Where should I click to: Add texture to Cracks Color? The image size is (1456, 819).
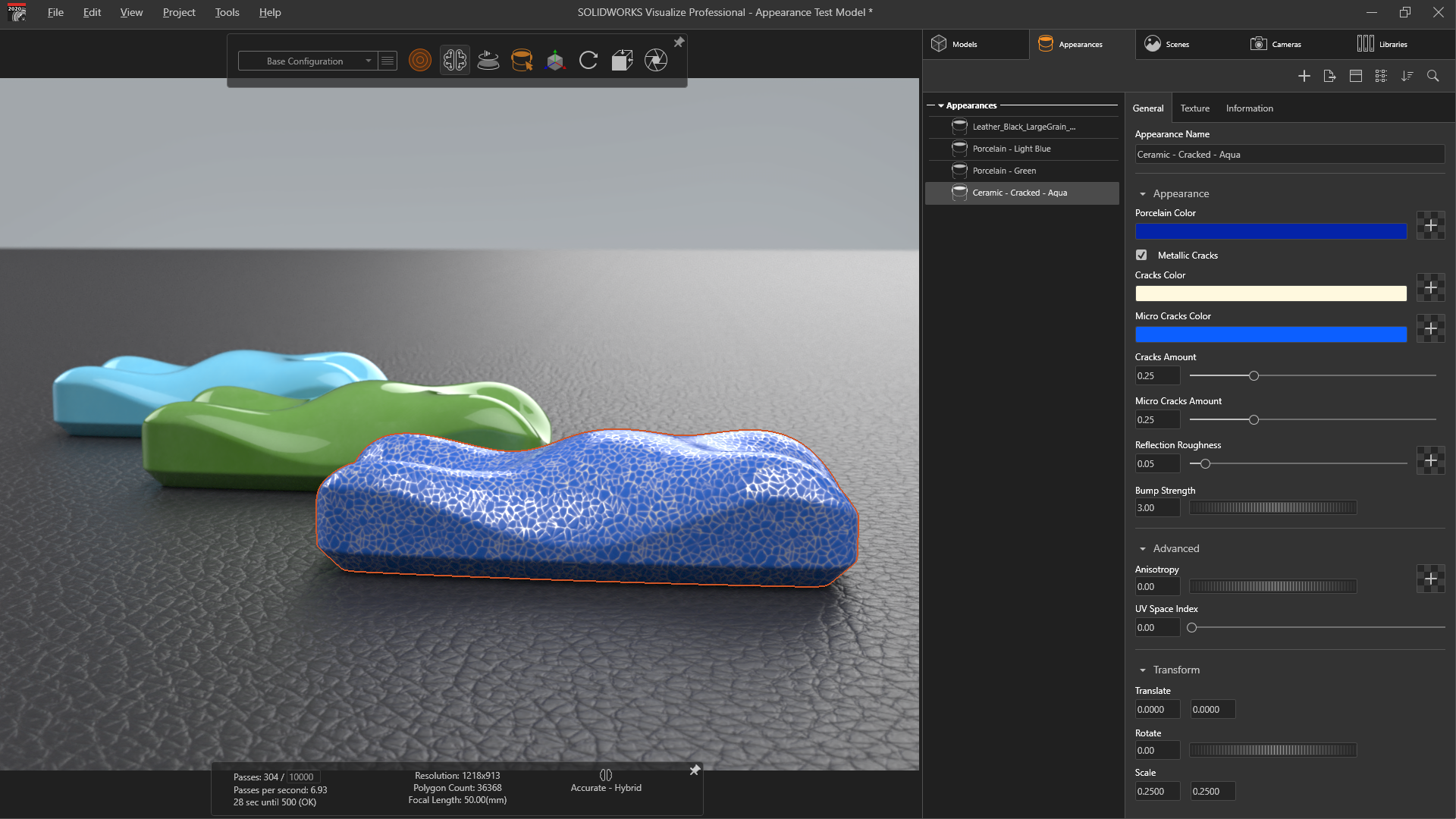click(x=1430, y=287)
